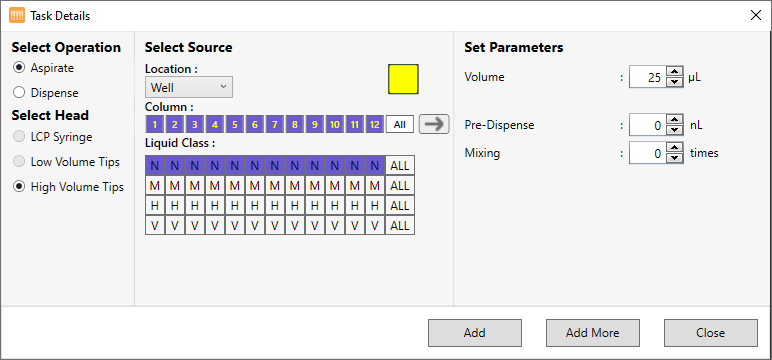Click the right arrow next to columns
772x360 pixels.
434,124
